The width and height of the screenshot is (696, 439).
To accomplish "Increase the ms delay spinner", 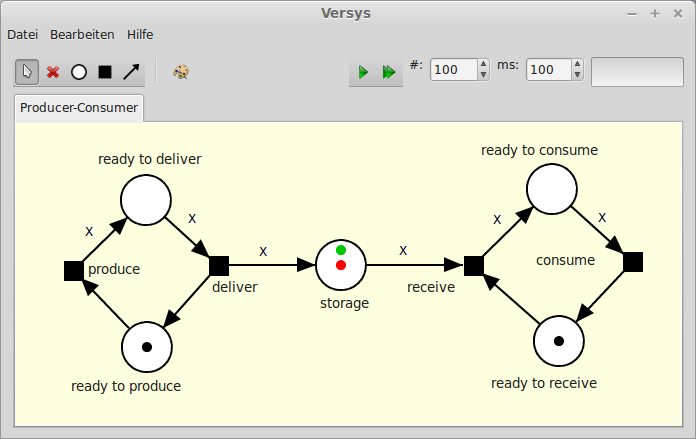I will [x=577, y=64].
